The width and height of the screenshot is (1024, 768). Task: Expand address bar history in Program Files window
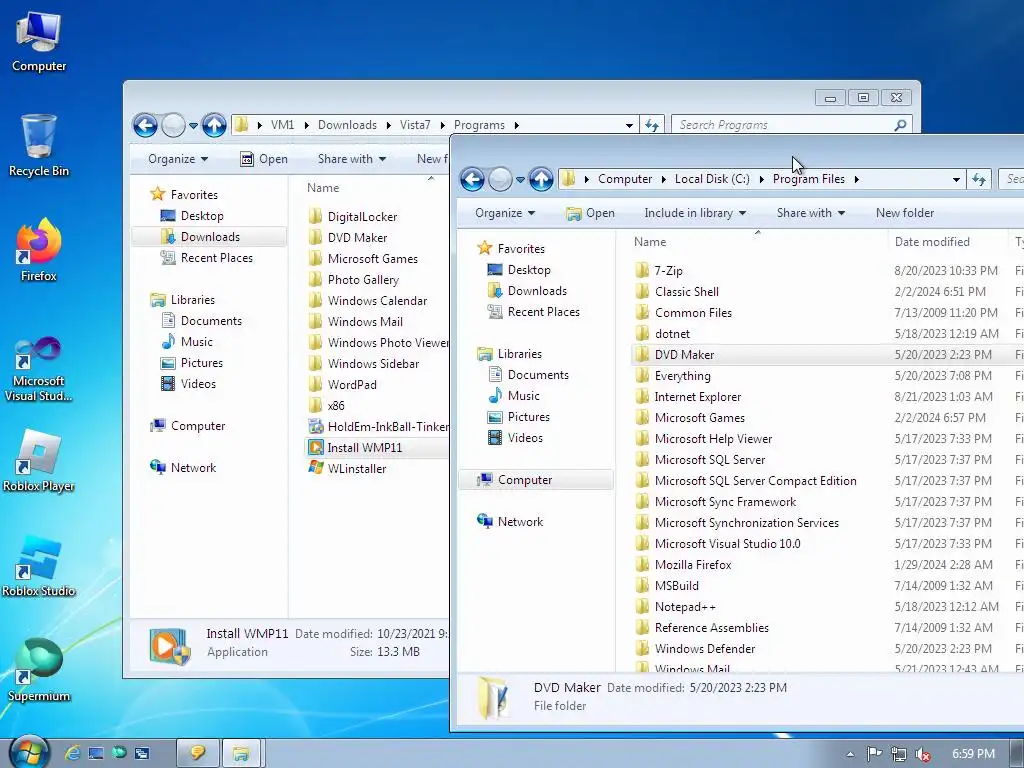pos(956,180)
